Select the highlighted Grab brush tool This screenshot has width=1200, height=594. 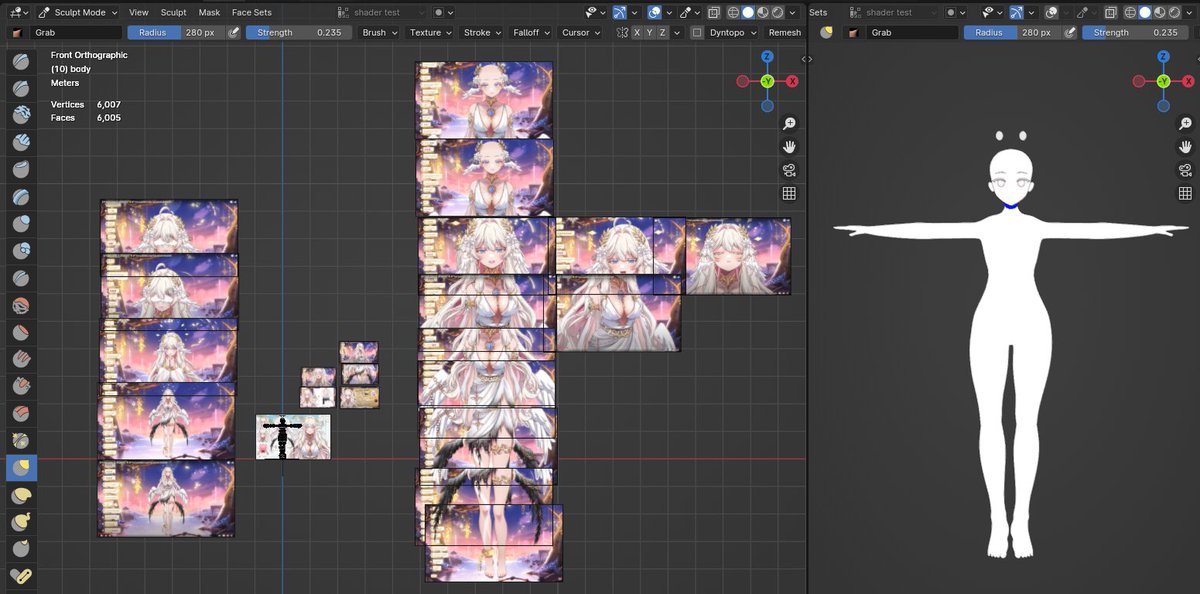21,467
